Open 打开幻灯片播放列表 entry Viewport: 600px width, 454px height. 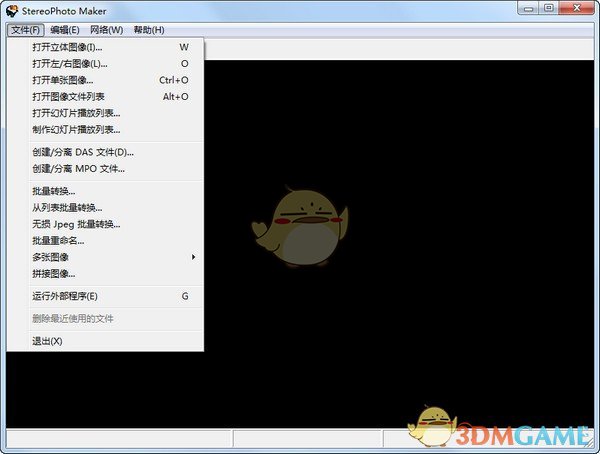point(76,113)
